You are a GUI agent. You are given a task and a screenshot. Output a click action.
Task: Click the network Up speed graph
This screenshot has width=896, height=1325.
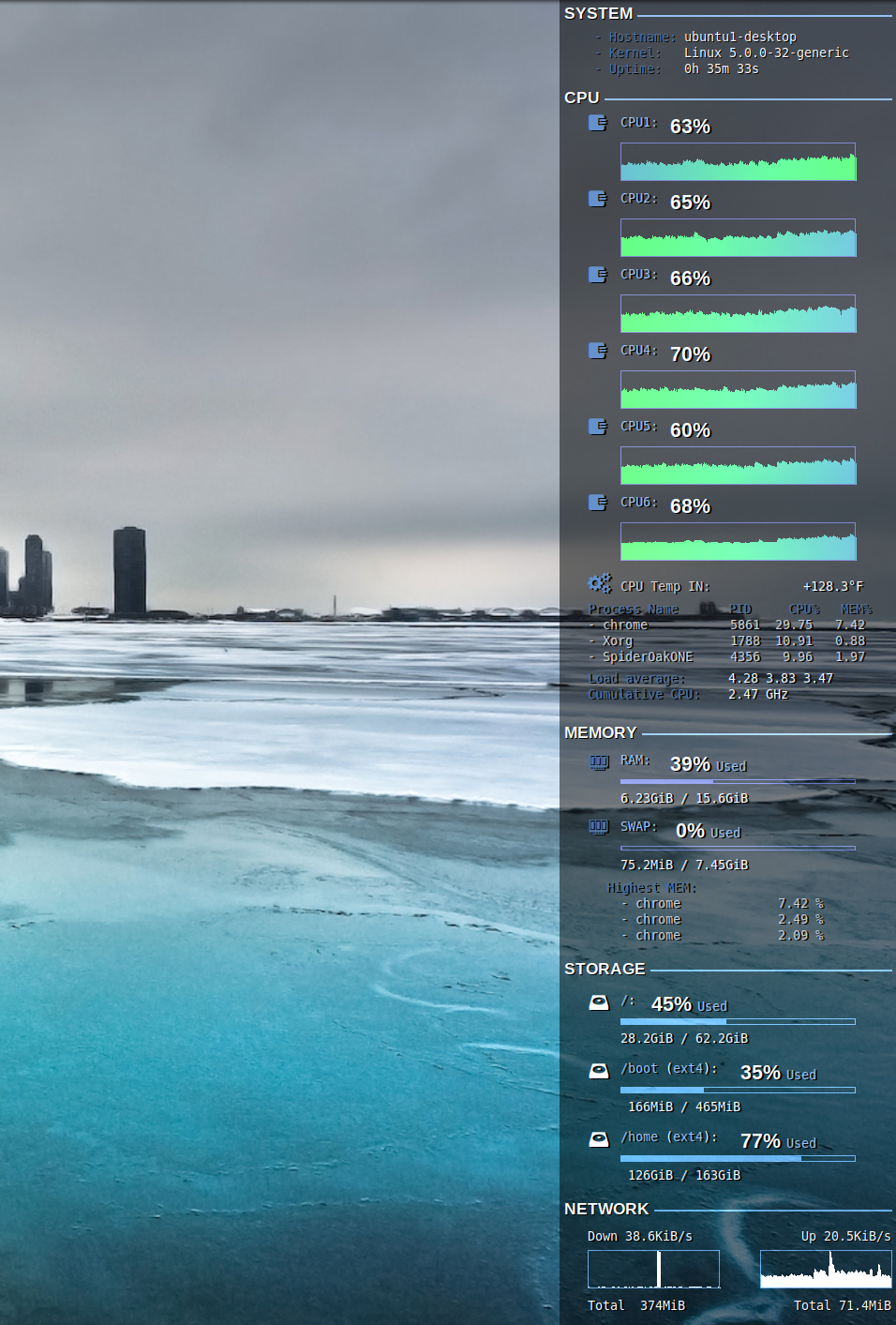tap(825, 1269)
